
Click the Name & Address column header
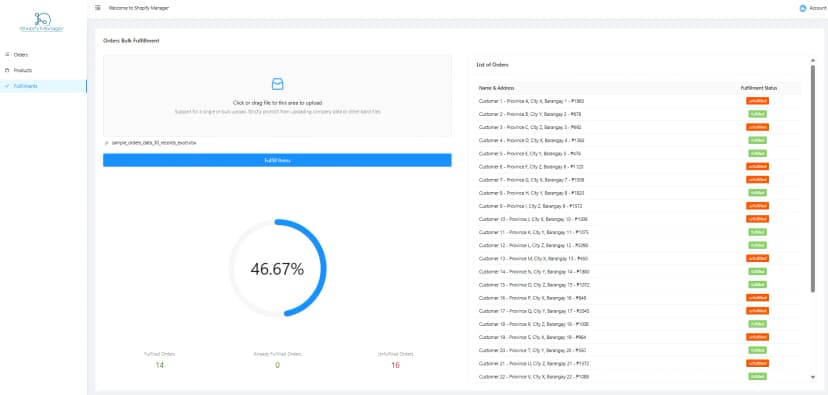[496, 88]
